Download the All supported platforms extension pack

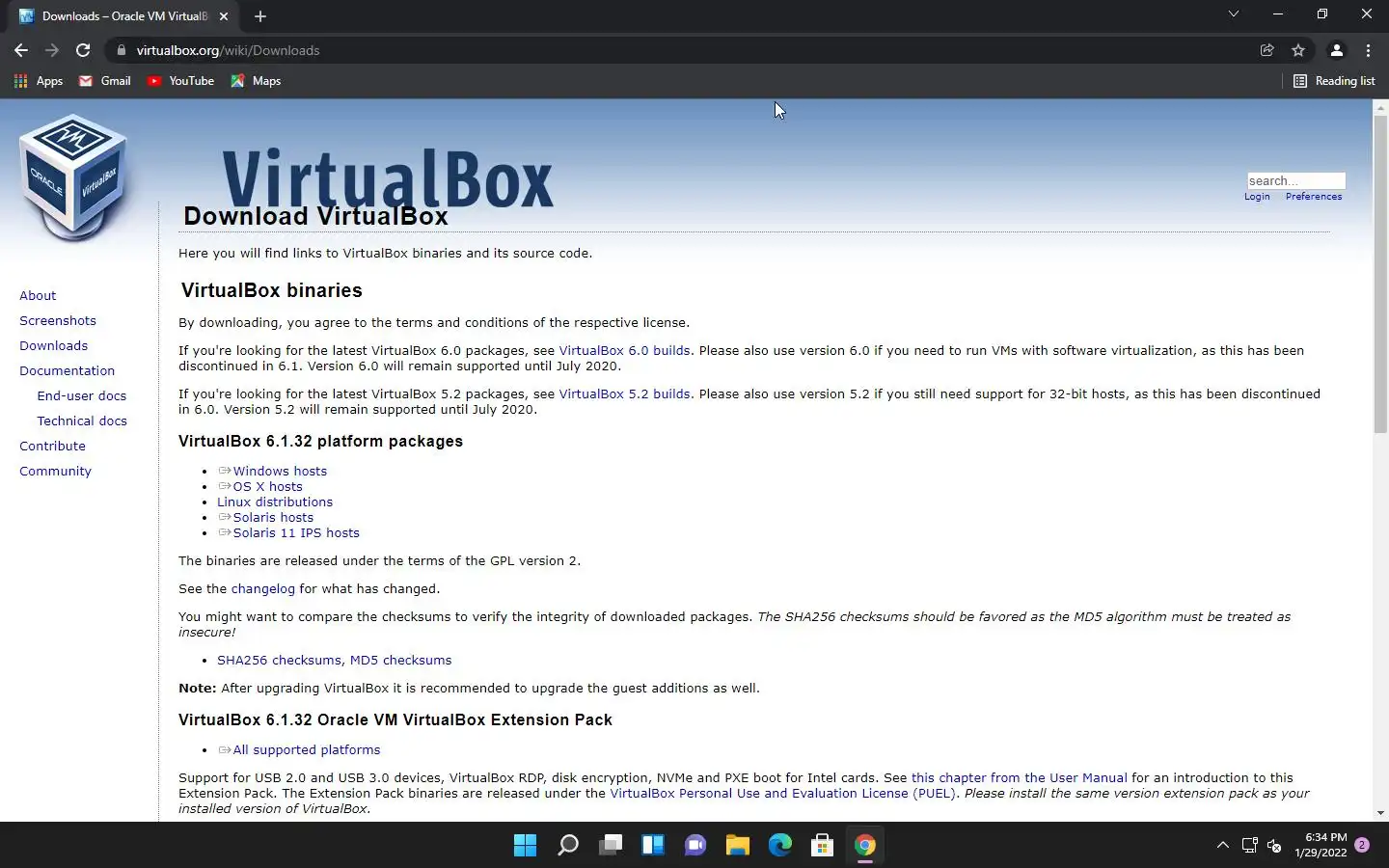click(x=307, y=750)
